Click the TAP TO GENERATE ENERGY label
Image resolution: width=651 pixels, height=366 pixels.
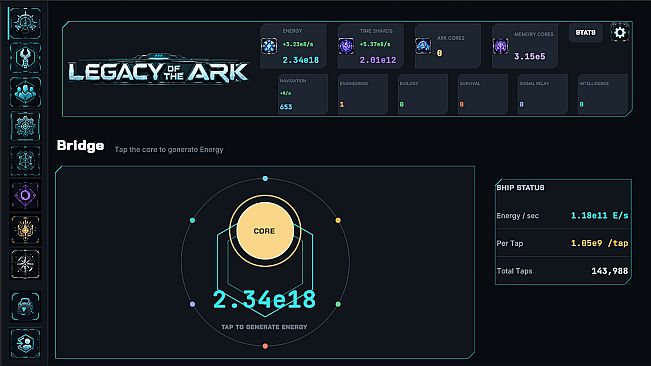tap(264, 327)
